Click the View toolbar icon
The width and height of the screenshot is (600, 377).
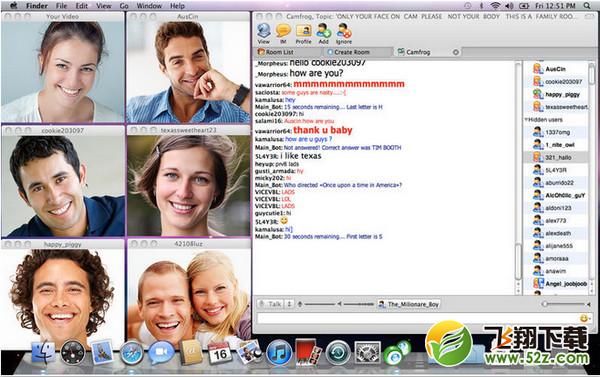click(x=263, y=33)
